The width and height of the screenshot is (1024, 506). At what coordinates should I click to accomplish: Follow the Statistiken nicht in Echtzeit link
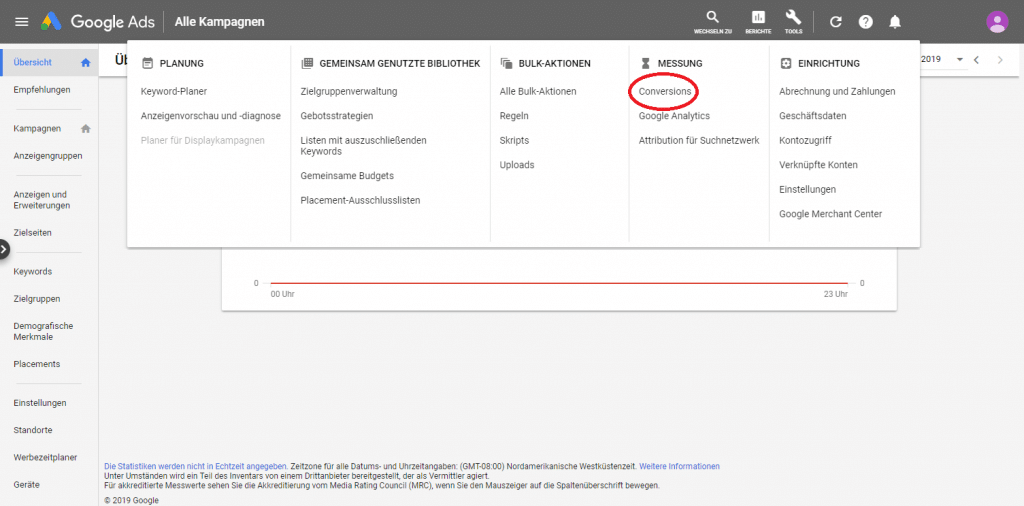196,466
